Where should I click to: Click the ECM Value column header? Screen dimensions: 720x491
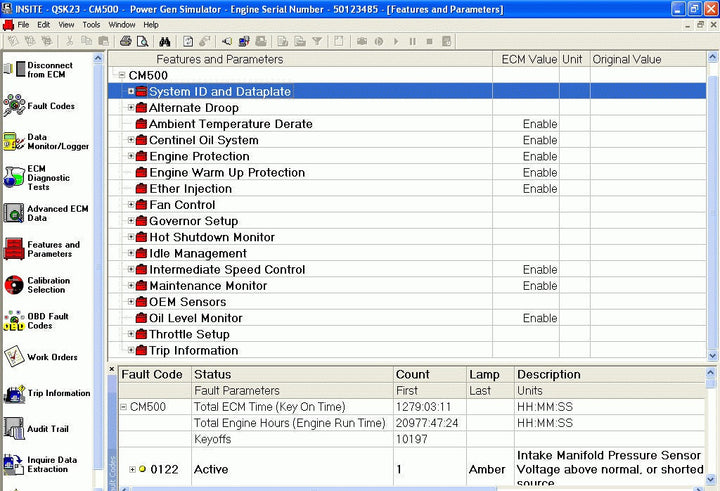526,59
